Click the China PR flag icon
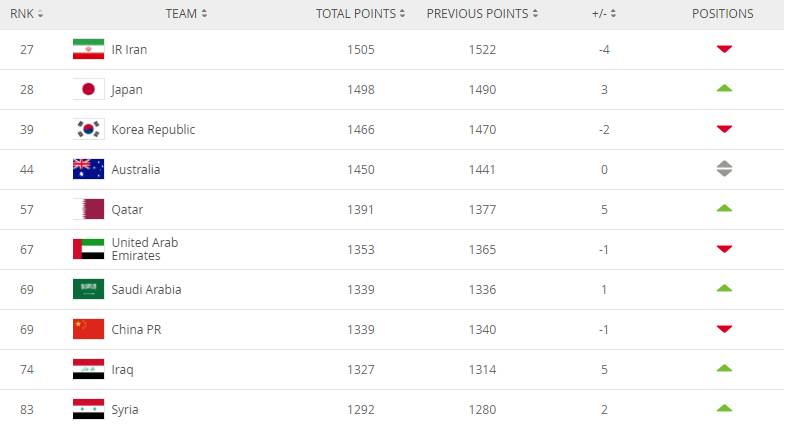This screenshot has height=426, width=787. pos(88,329)
